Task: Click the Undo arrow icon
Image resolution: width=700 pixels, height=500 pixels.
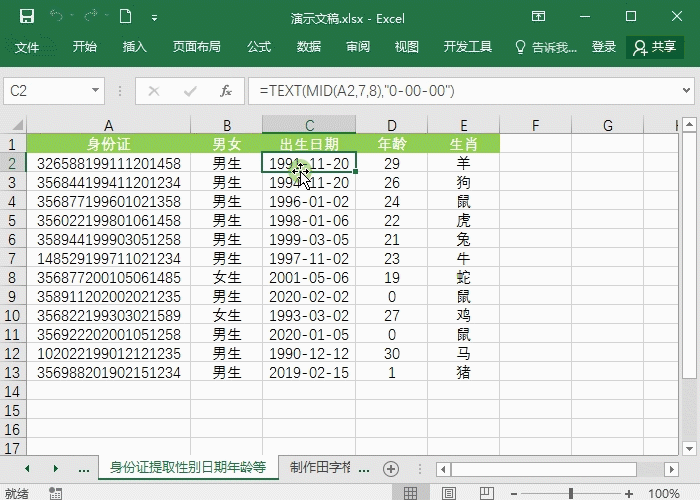Action: (56, 16)
